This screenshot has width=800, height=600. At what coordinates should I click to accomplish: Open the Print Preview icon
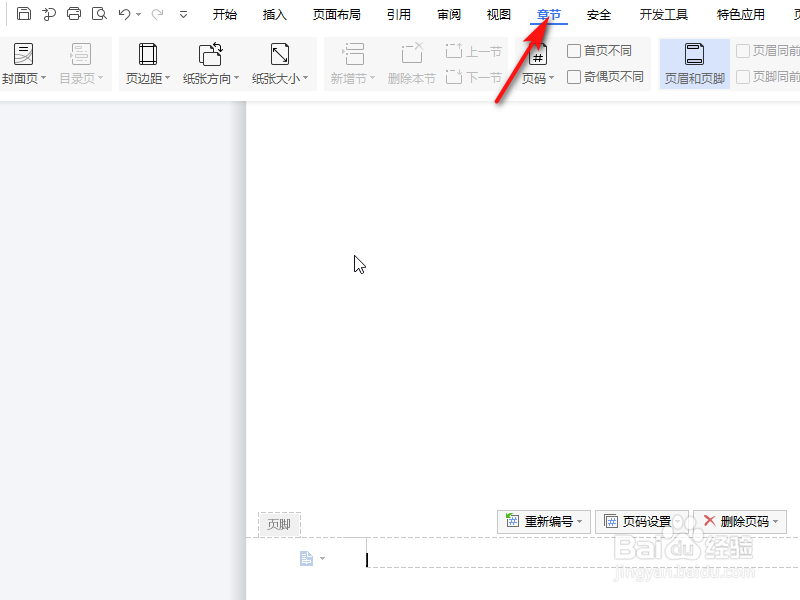(x=99, y=14)
